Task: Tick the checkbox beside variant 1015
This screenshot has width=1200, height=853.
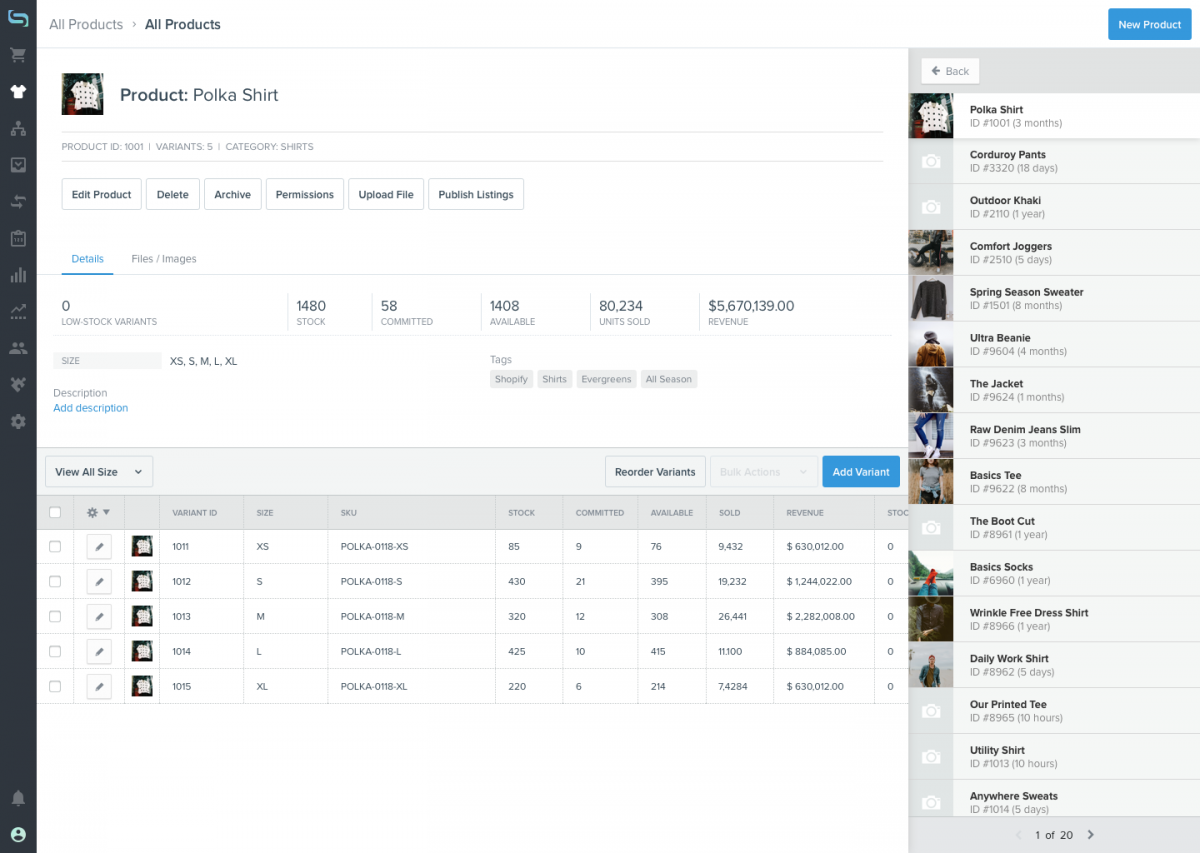Action: [x=55, y=686]
